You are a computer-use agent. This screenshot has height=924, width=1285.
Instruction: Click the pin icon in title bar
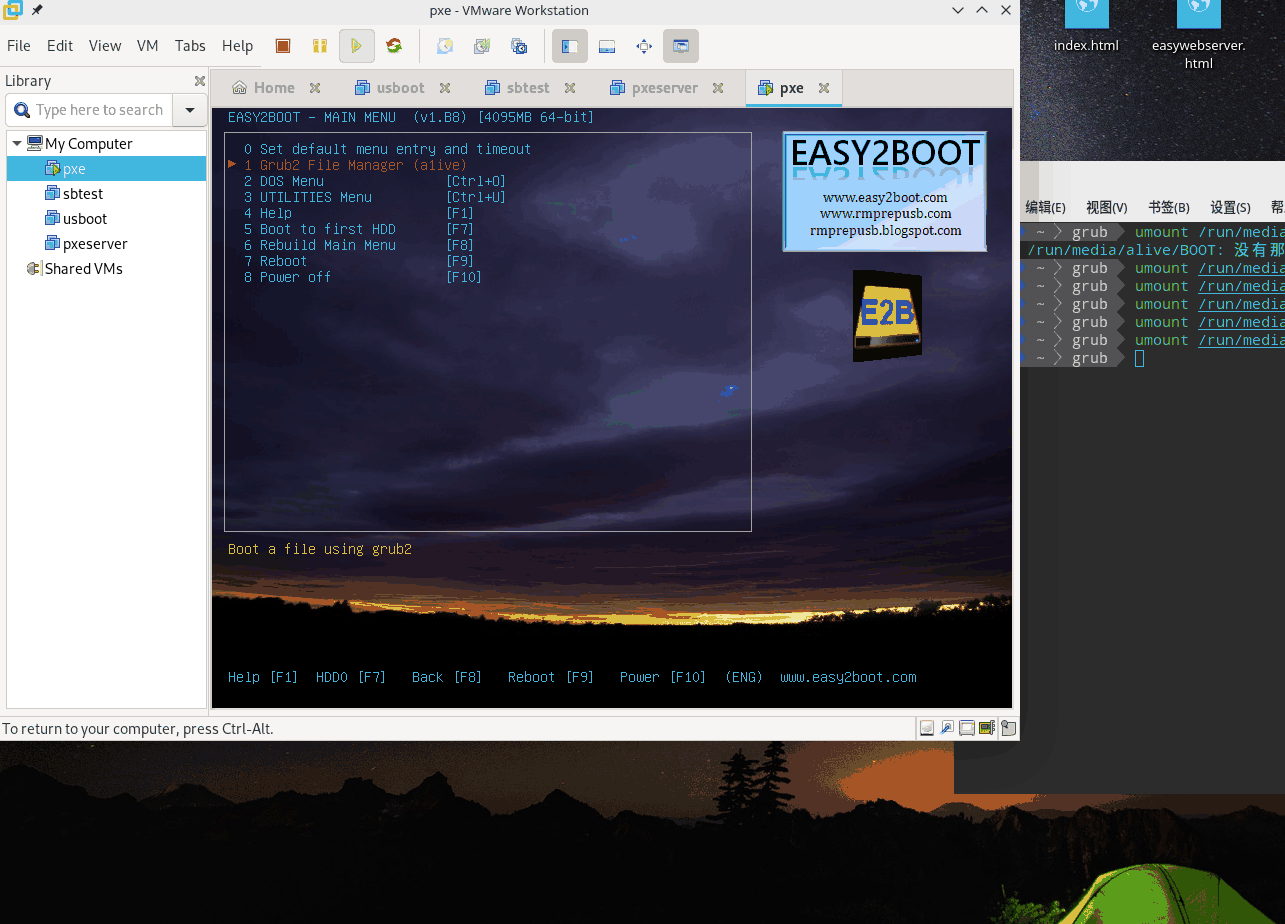(x=37, y=10)
